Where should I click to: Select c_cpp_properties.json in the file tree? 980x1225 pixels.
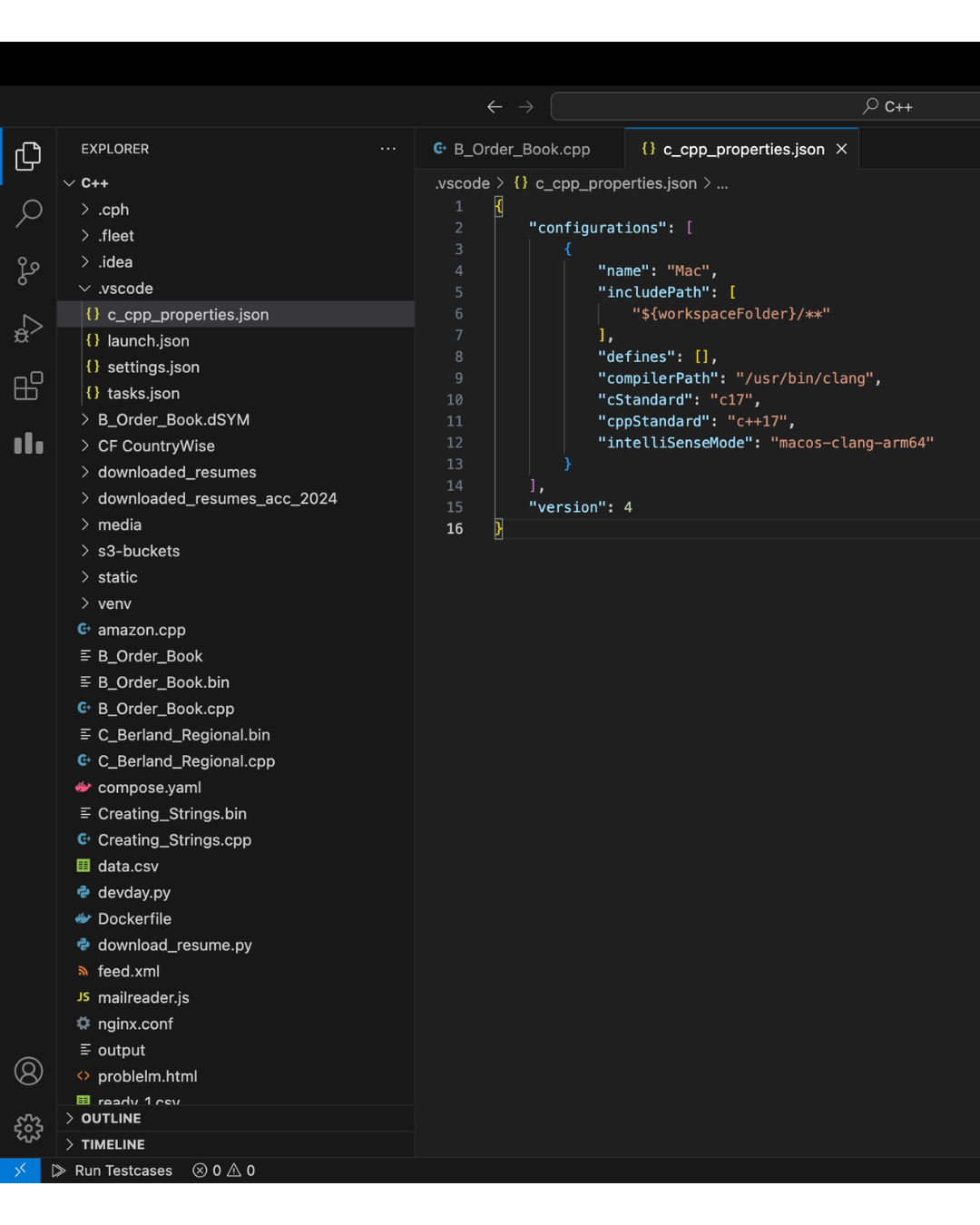coord(236,315)
